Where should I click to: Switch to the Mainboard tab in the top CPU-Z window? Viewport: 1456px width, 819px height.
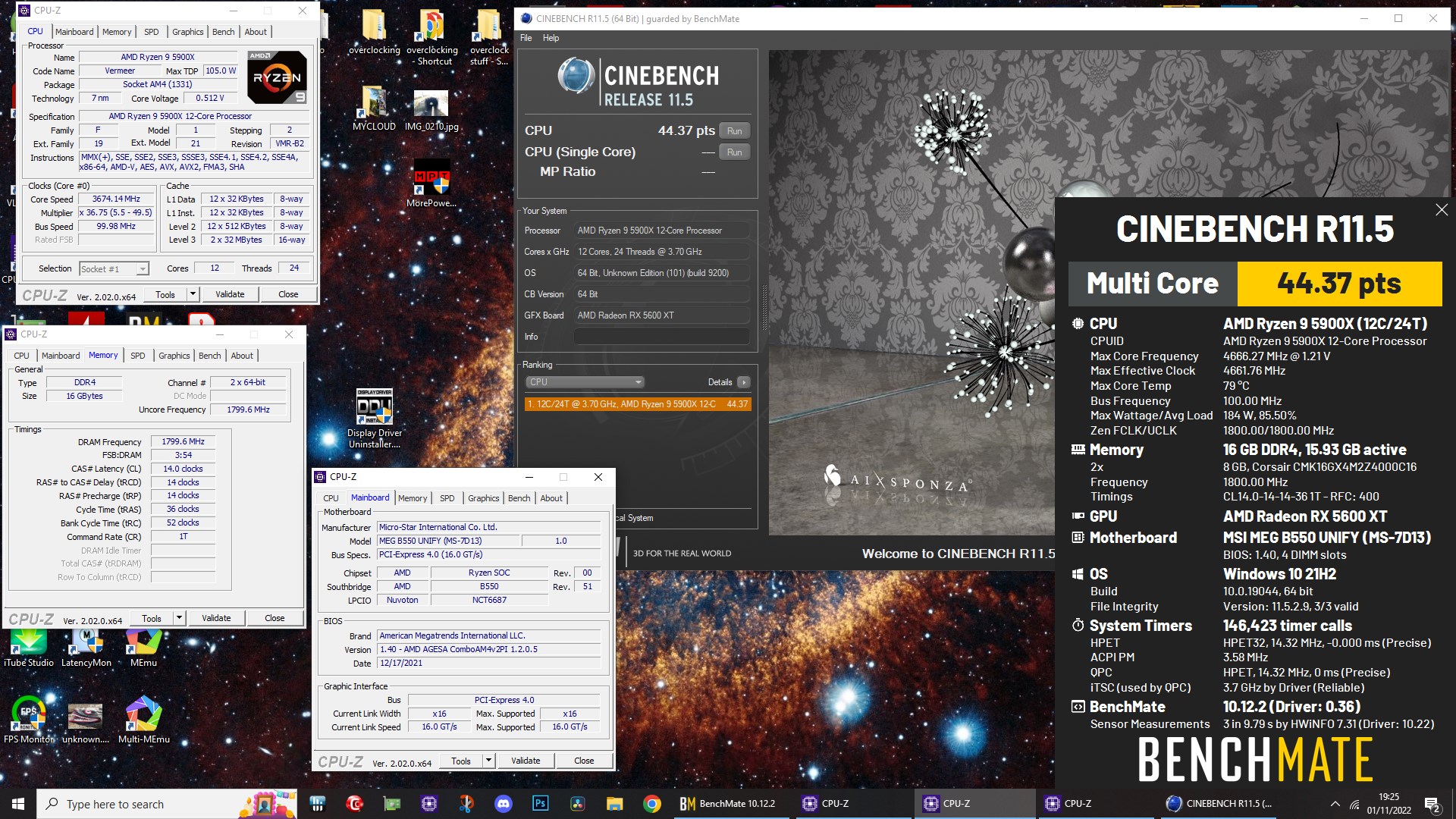point(74,32)
